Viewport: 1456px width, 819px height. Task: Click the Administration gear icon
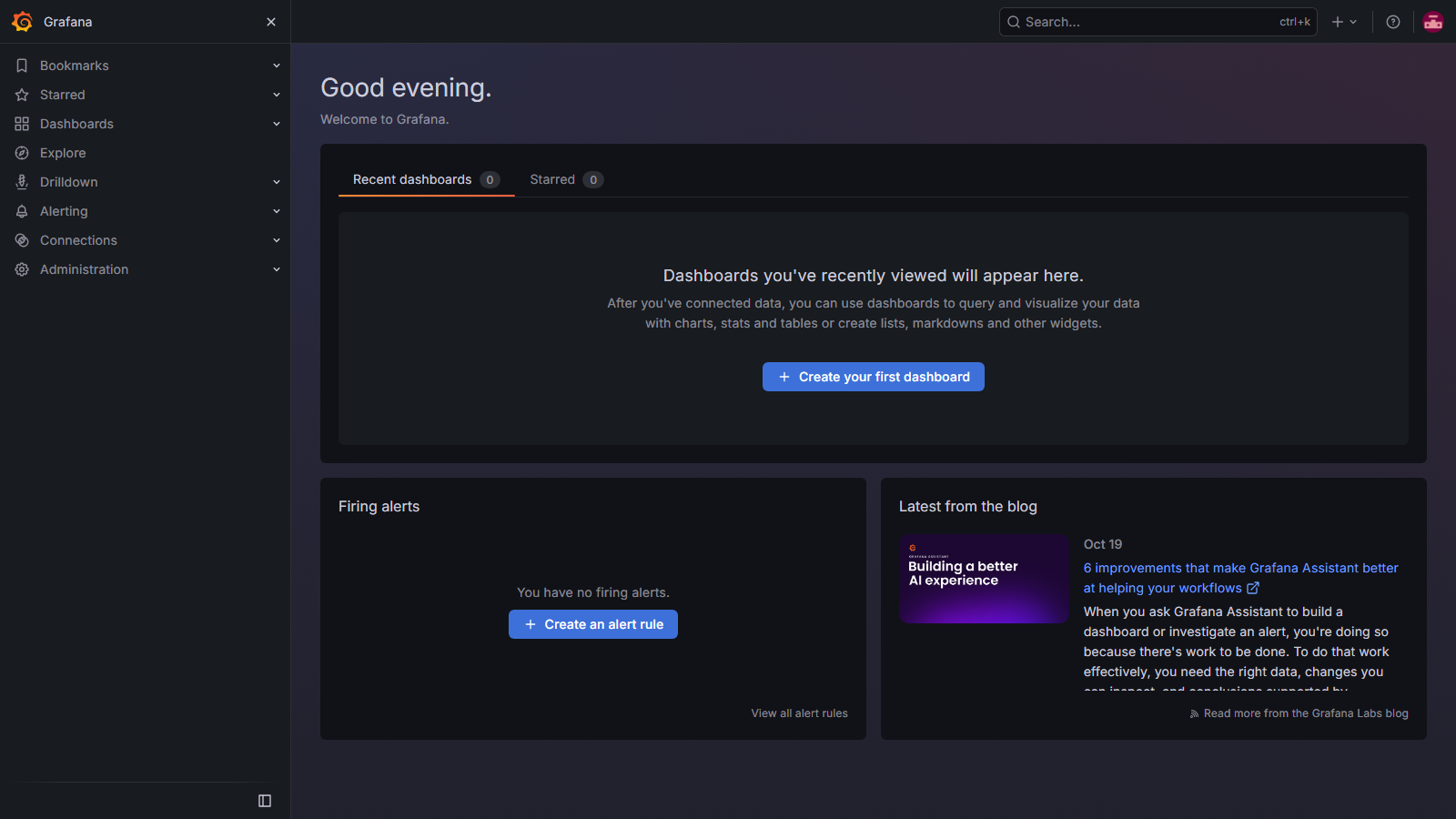tap(22, 269)
